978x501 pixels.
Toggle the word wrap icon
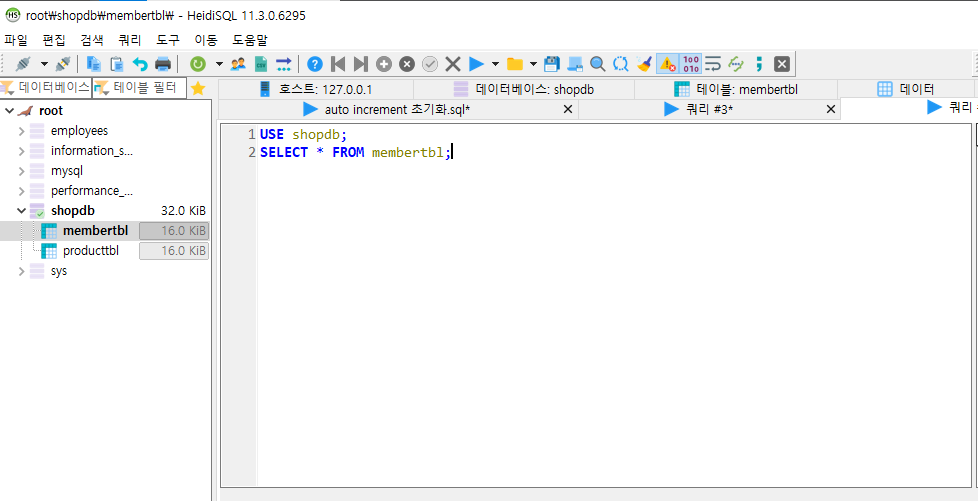click(x=713, y=64)
